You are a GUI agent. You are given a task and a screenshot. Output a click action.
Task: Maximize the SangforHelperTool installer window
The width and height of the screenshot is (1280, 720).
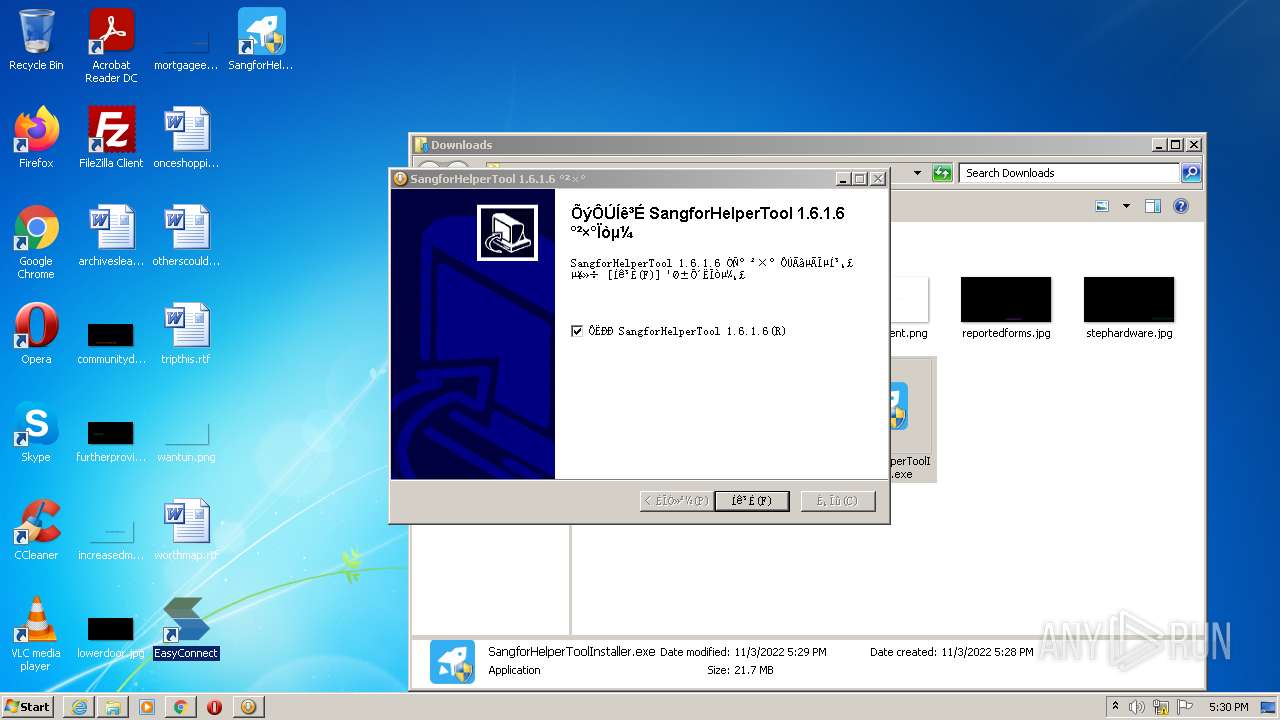coord(860,179)
